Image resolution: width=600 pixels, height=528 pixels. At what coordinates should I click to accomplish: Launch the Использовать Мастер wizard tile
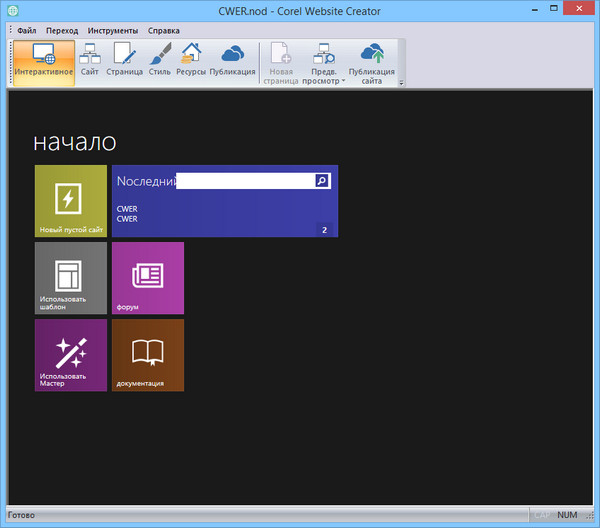(x=70, y=355)
